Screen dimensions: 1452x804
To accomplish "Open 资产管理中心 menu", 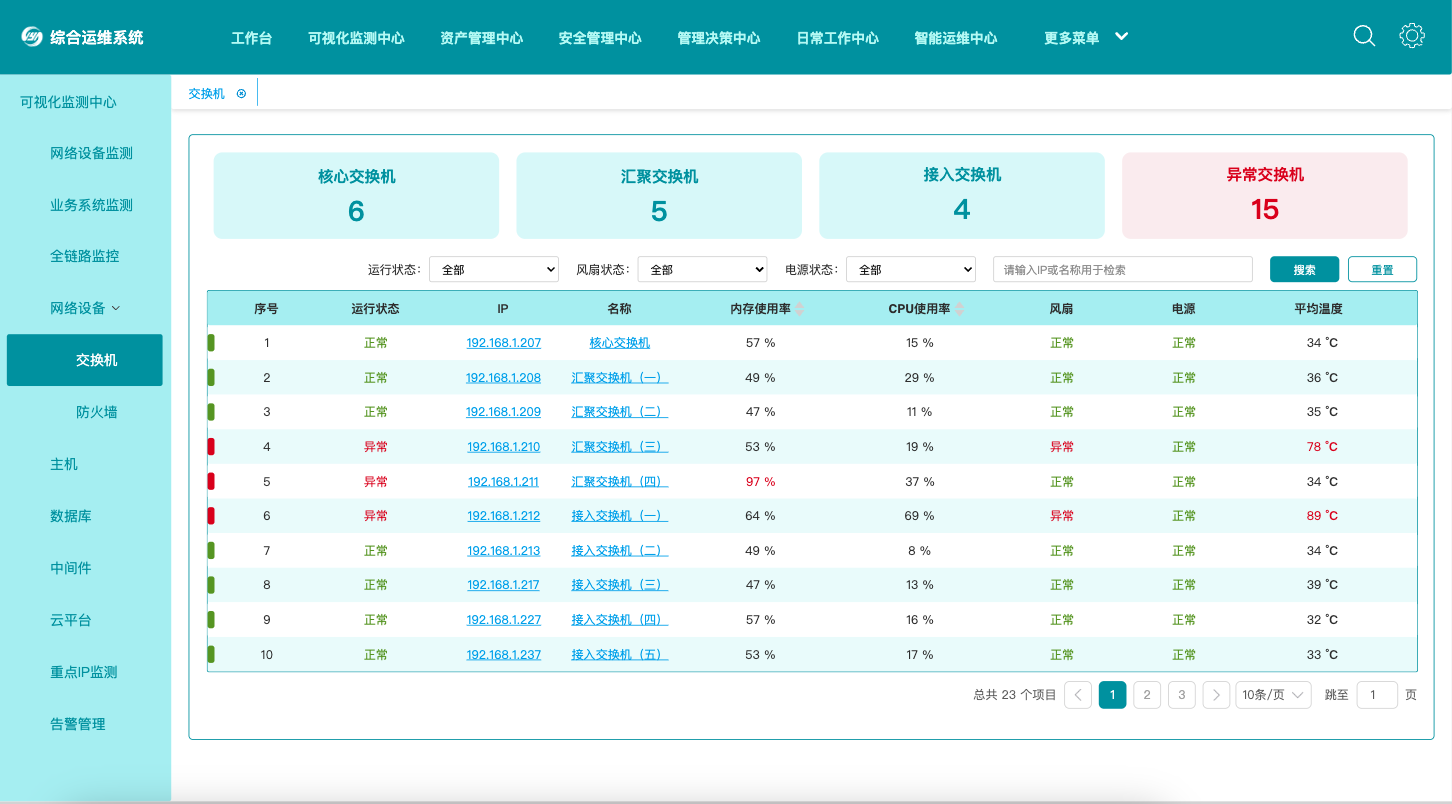I will (x=481, y=38).
